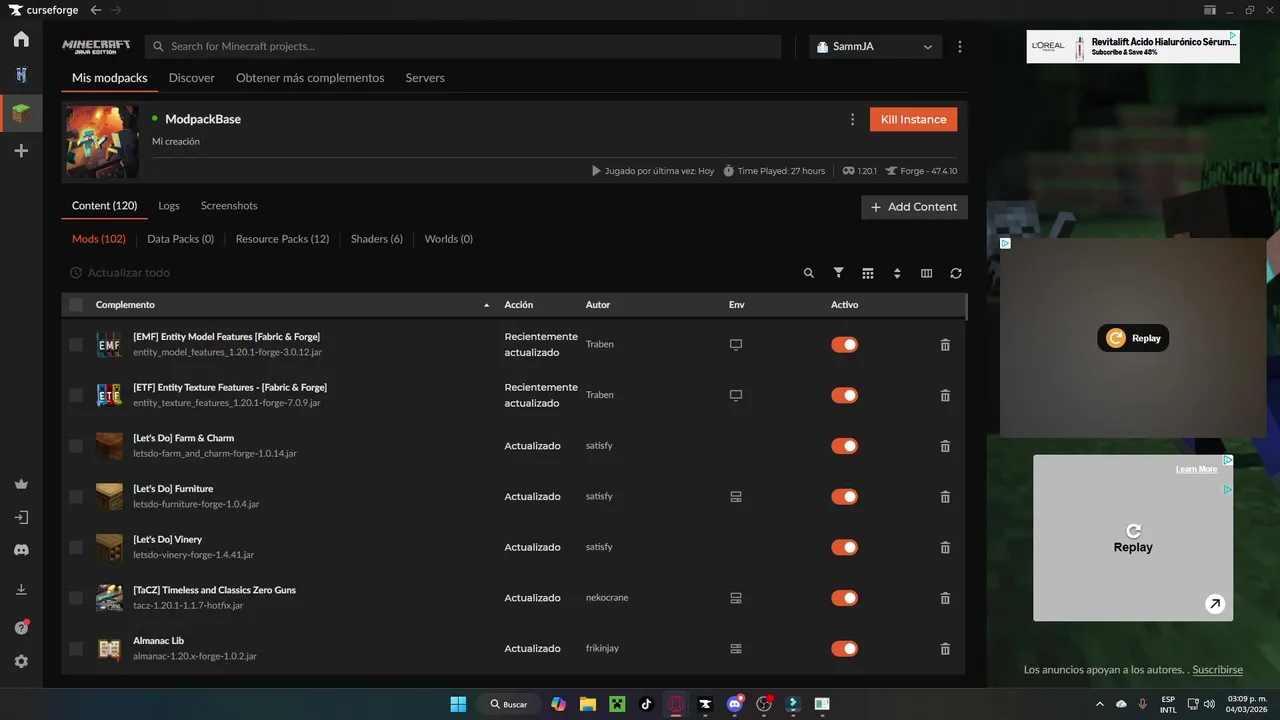Click Actualizar todo
This screenshot has height=720, width=1280.
point(120,273)
